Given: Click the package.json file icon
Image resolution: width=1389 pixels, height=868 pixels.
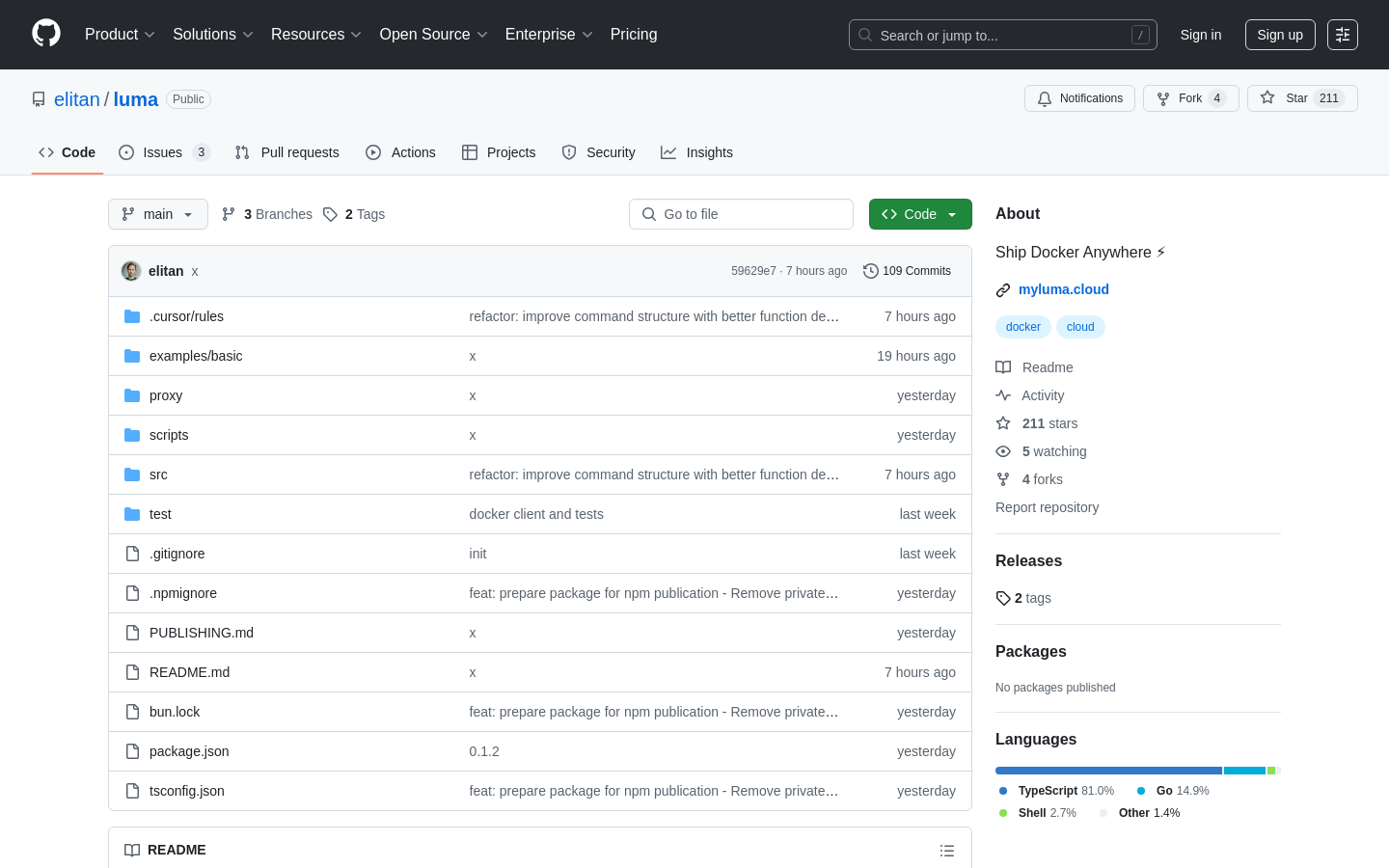Looking at the screenshot, I should tap(132, 751).
